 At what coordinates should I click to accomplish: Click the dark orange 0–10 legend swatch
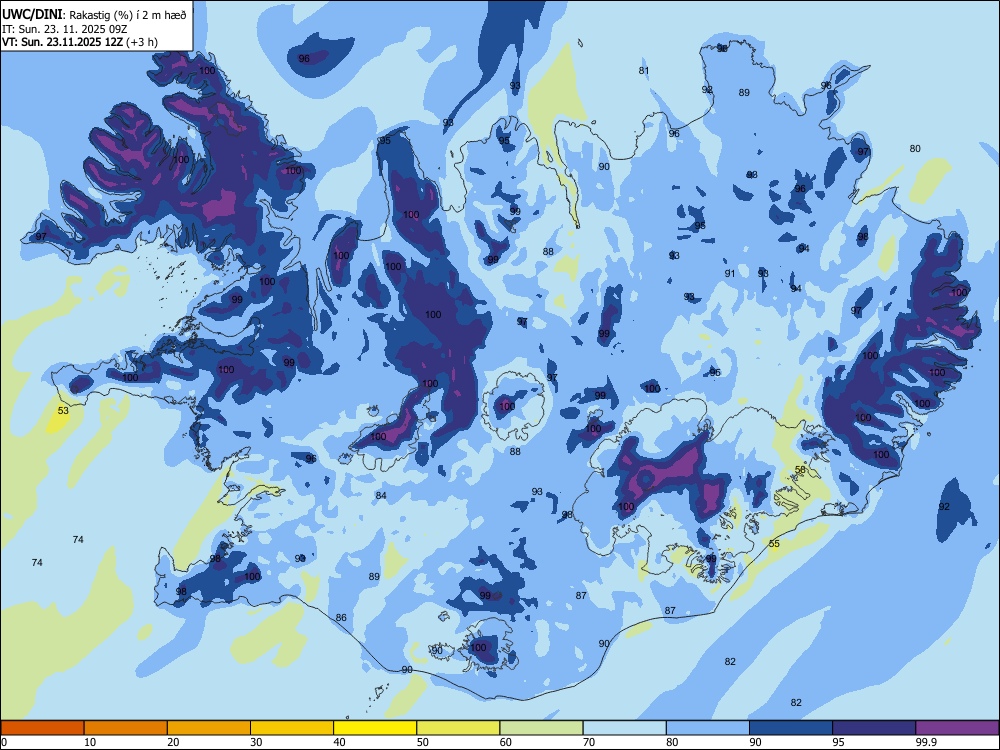(42, 728)
